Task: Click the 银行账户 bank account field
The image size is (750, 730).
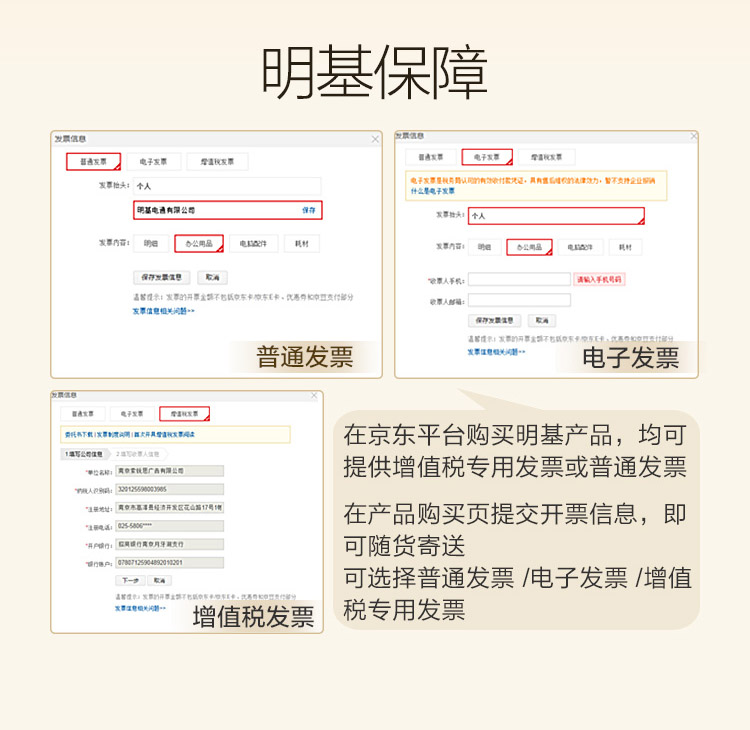Action: 170,563
